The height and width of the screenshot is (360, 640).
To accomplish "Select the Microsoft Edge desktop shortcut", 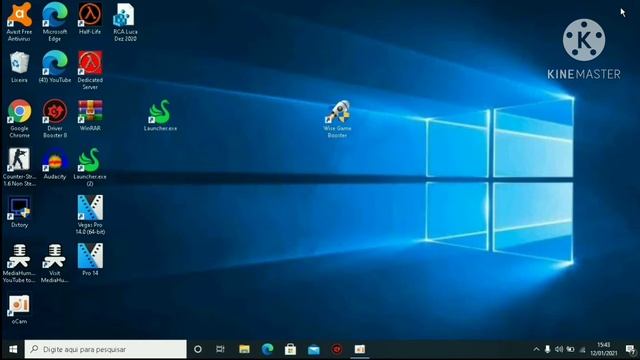I will point(55,22).
